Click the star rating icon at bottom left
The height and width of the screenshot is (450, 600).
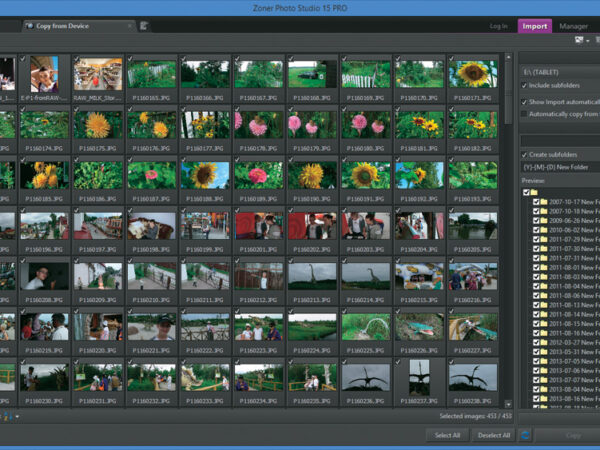point(7,416)
